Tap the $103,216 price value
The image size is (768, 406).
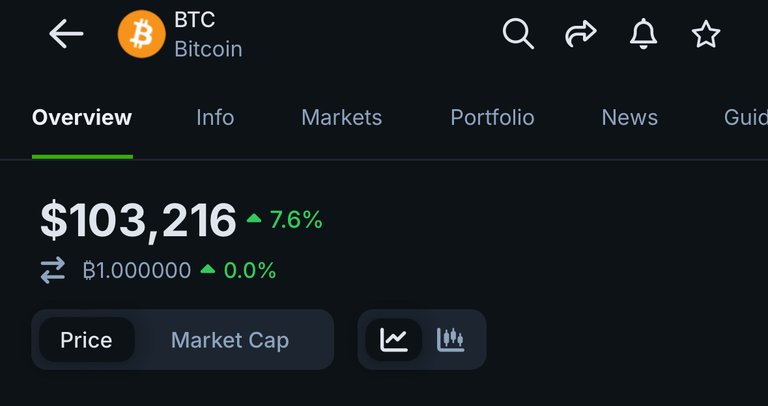click(138, 220)
